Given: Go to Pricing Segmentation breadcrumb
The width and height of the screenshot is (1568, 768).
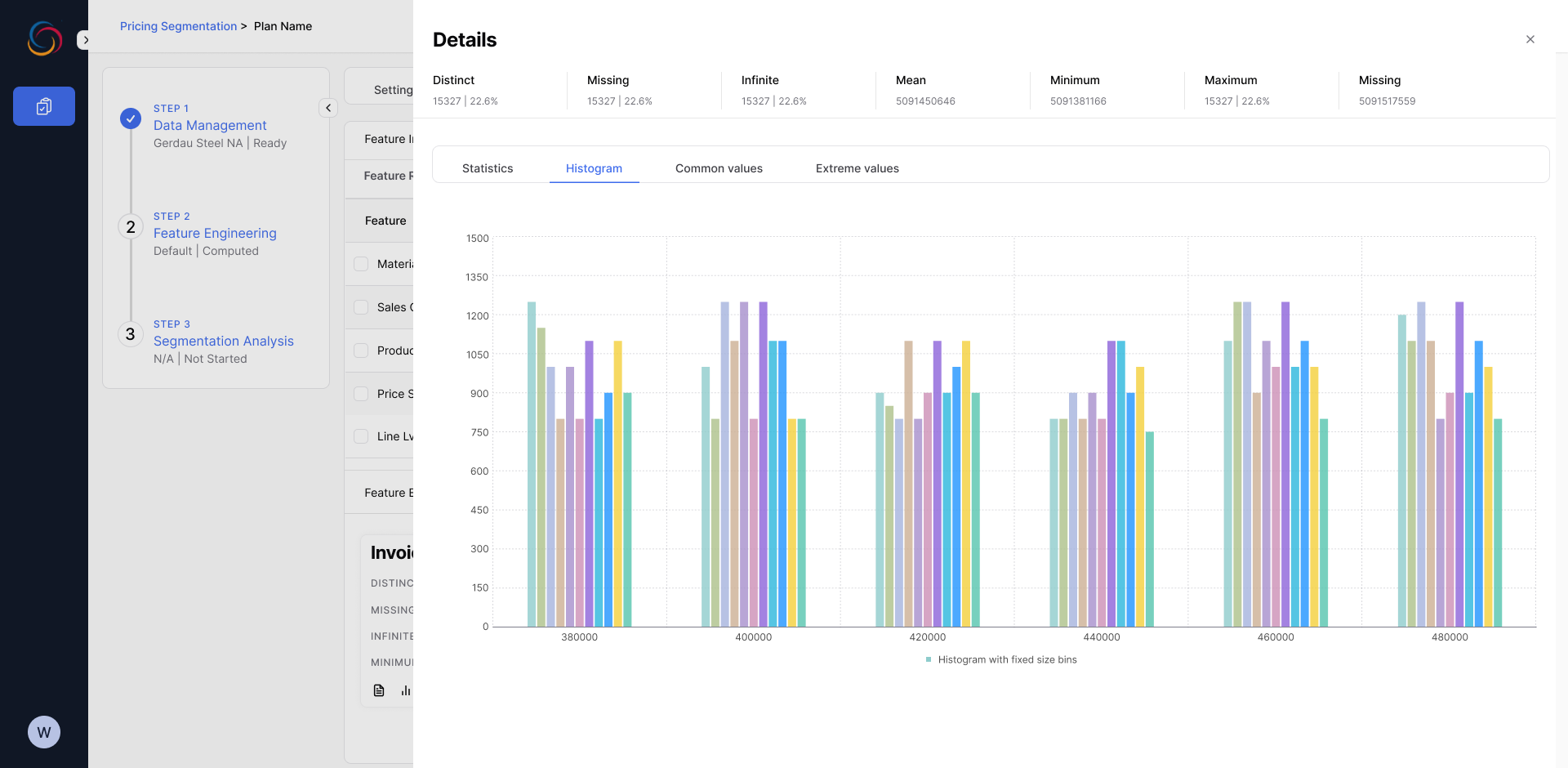Looking at the screenshot, I should tap(178, 26).
